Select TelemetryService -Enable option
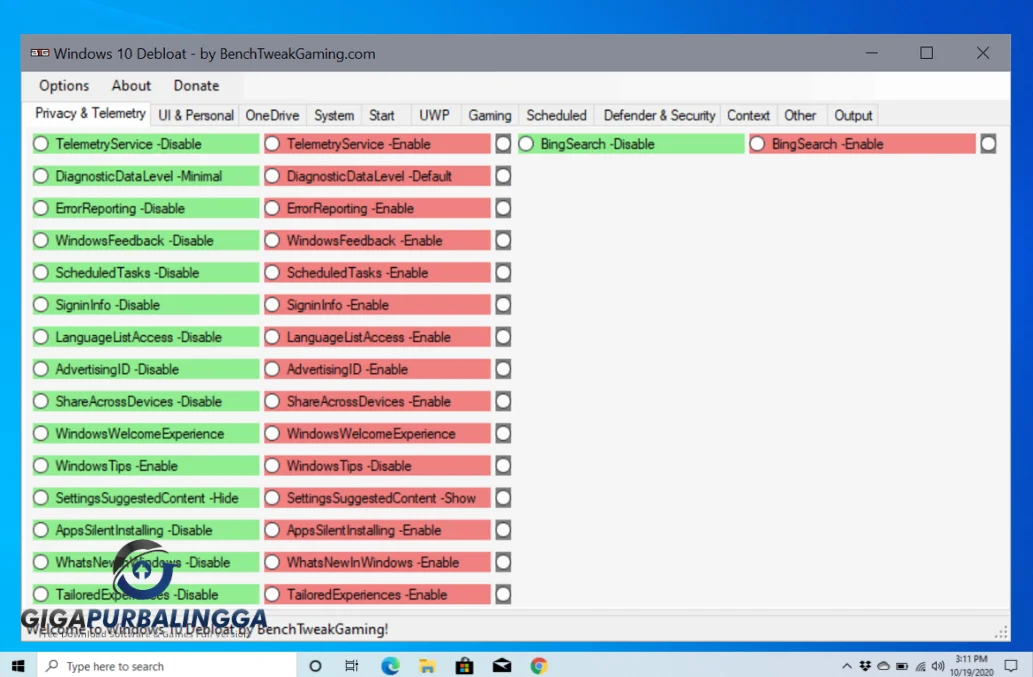The width and height of the screenshot is (1033, 677). [x=377, y=144]
